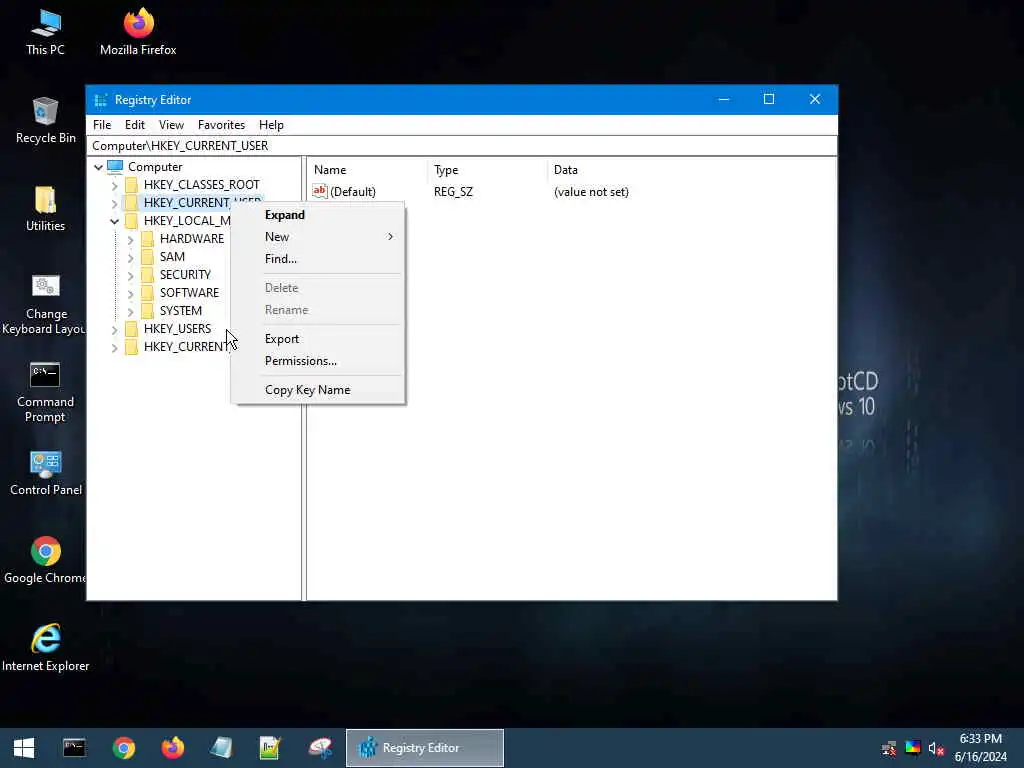Click the REG_SZ type cell
The width and height of the screenshot is (1024, 768).
[453, 192]
